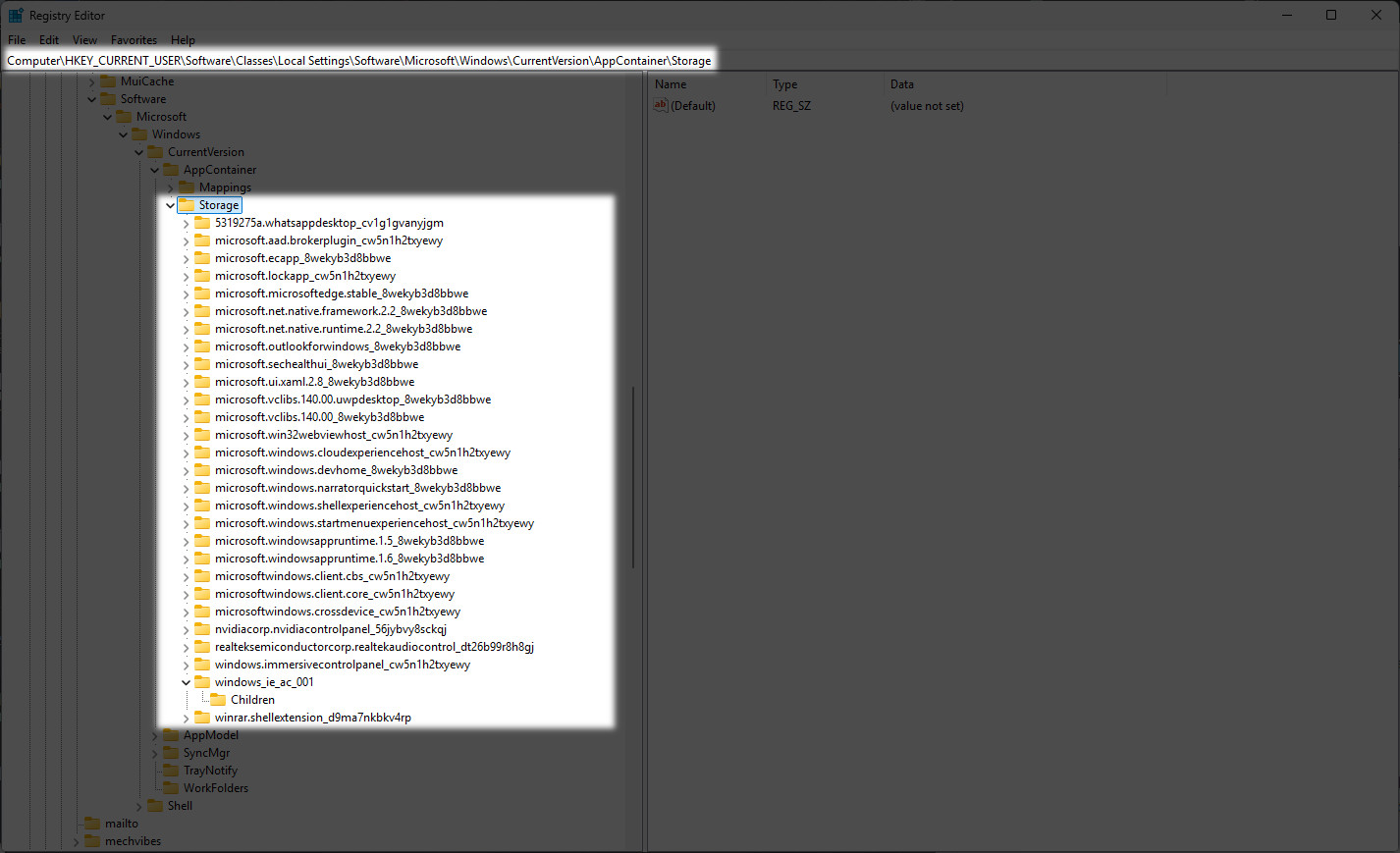This screenshot has height=853, width=1400.
Task: Click folder icon of AppModel key
Action: 171,735
